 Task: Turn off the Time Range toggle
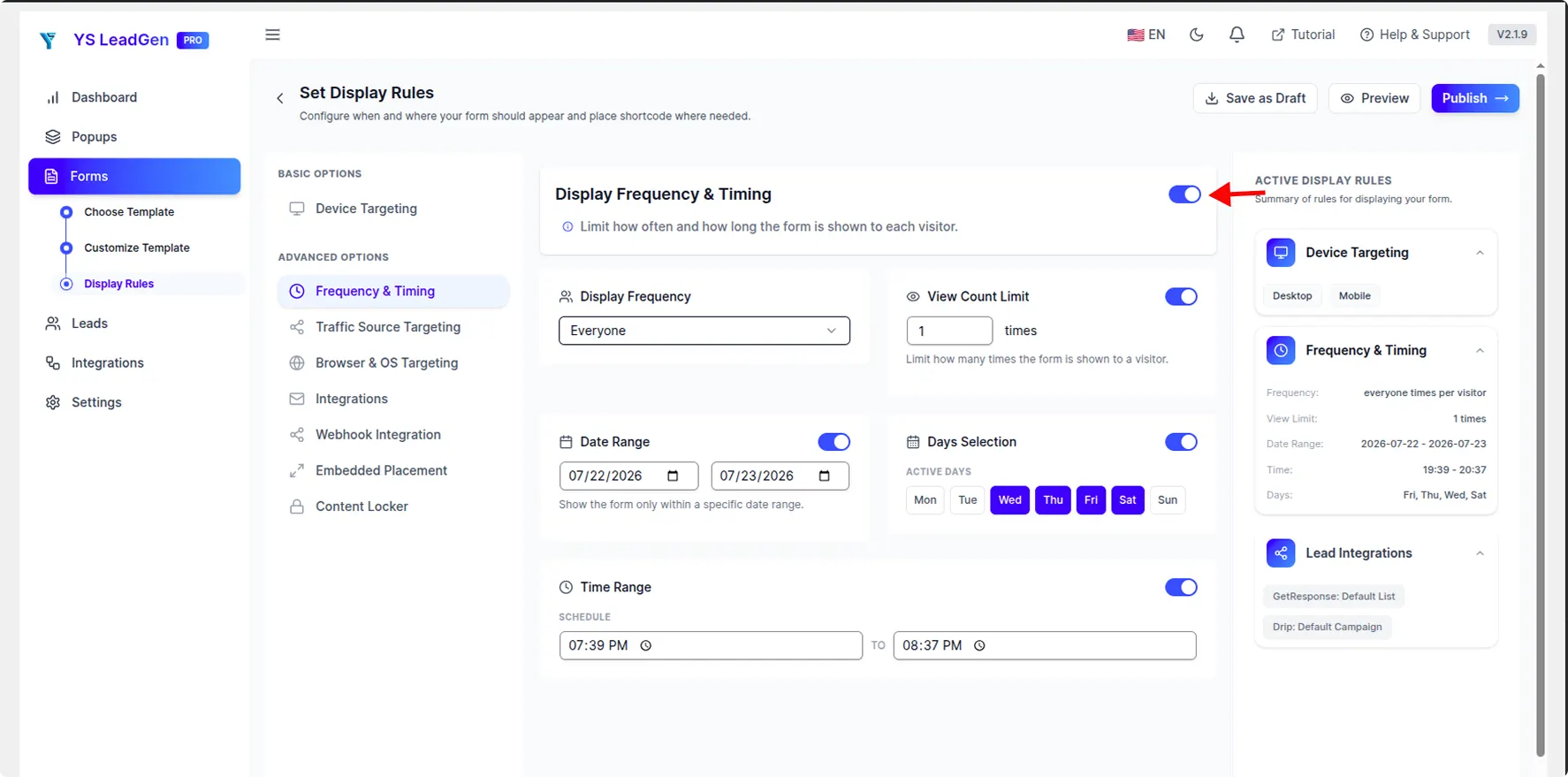pos(1181,587)
